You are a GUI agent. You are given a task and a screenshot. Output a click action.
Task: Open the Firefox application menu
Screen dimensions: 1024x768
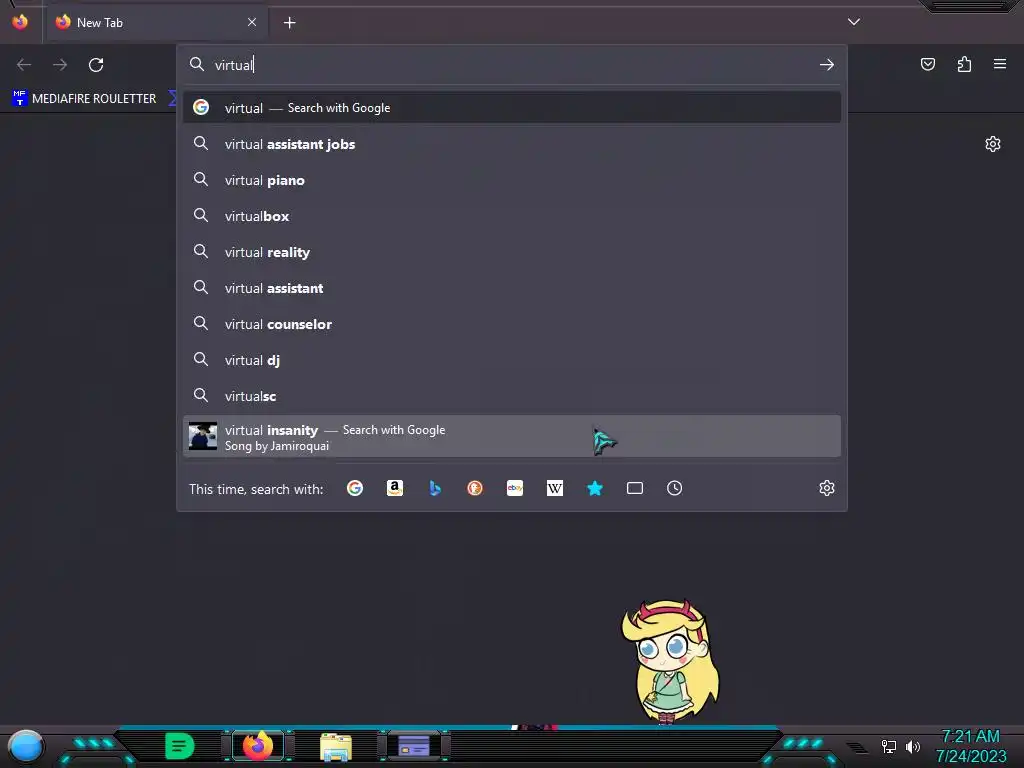(x=1000, y=64)
